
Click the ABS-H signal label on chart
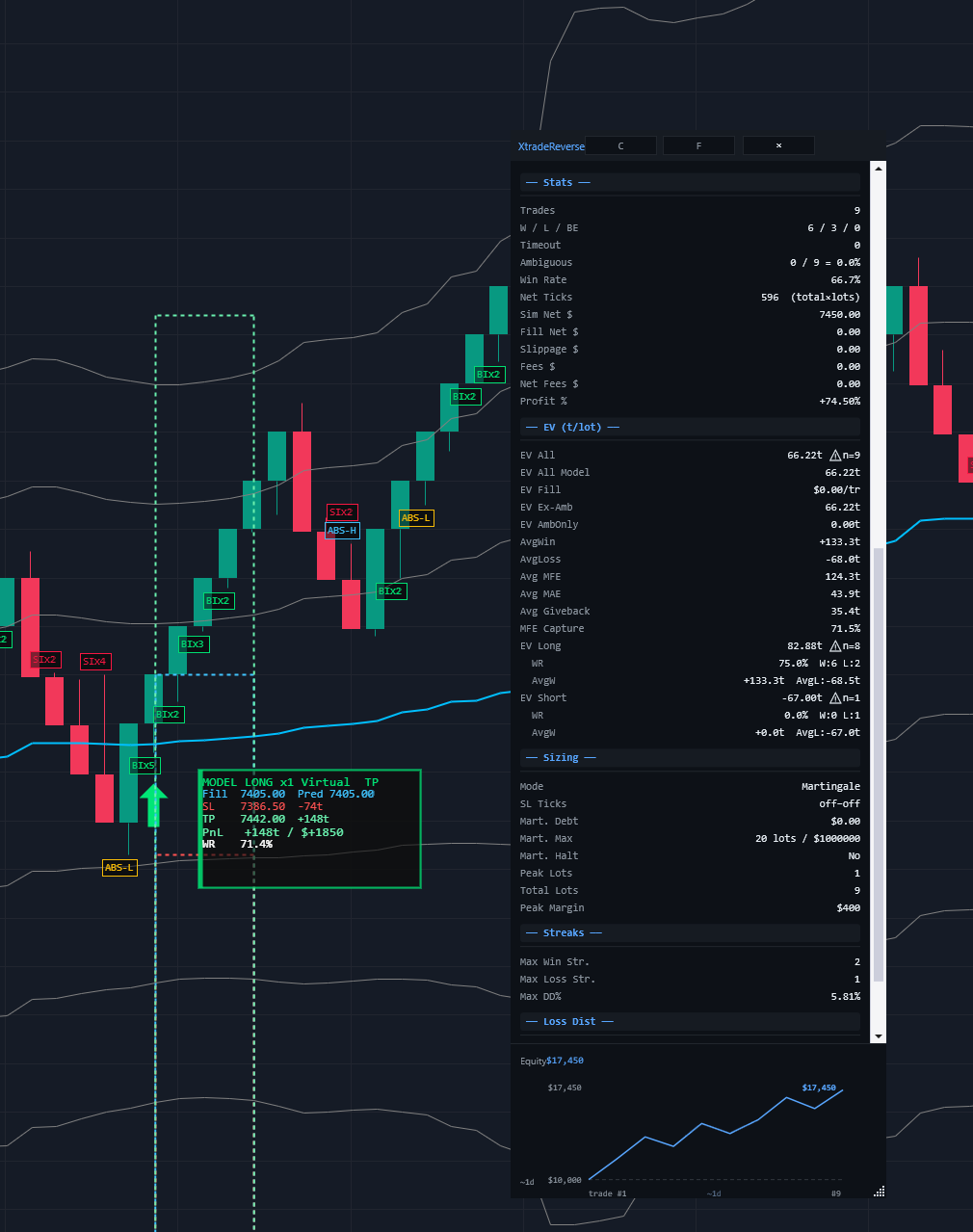(x=342, y=530)
